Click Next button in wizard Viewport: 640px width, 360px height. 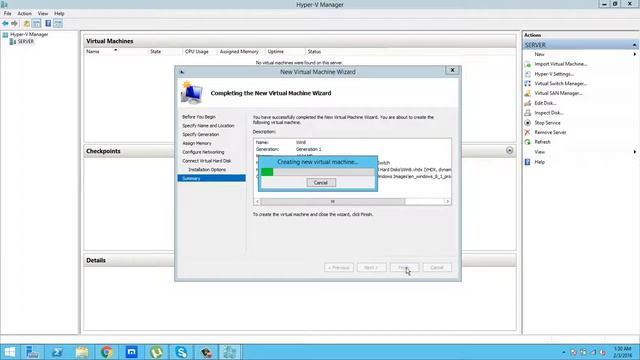pos(371,268)
